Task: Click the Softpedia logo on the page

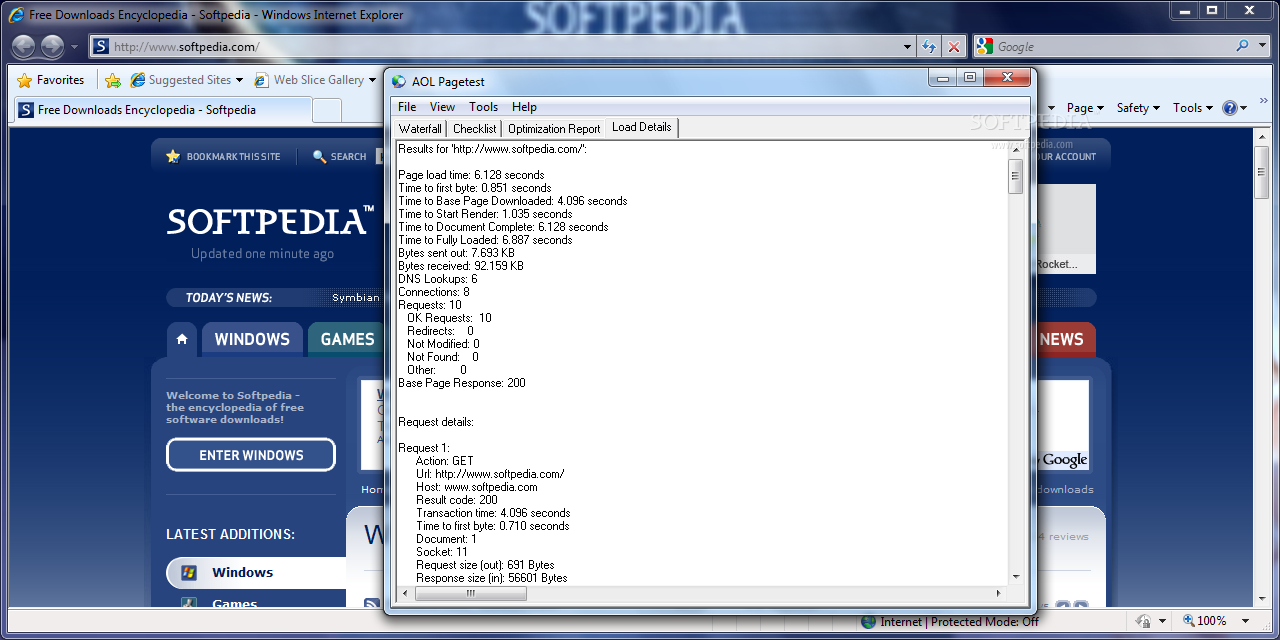Action: click(270, 221)
